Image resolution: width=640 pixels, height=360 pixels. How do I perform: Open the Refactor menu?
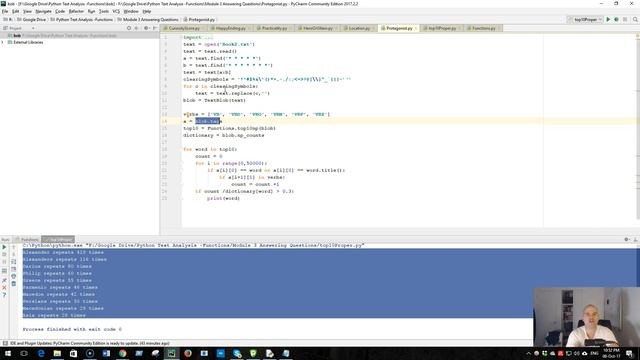point(76,11)
